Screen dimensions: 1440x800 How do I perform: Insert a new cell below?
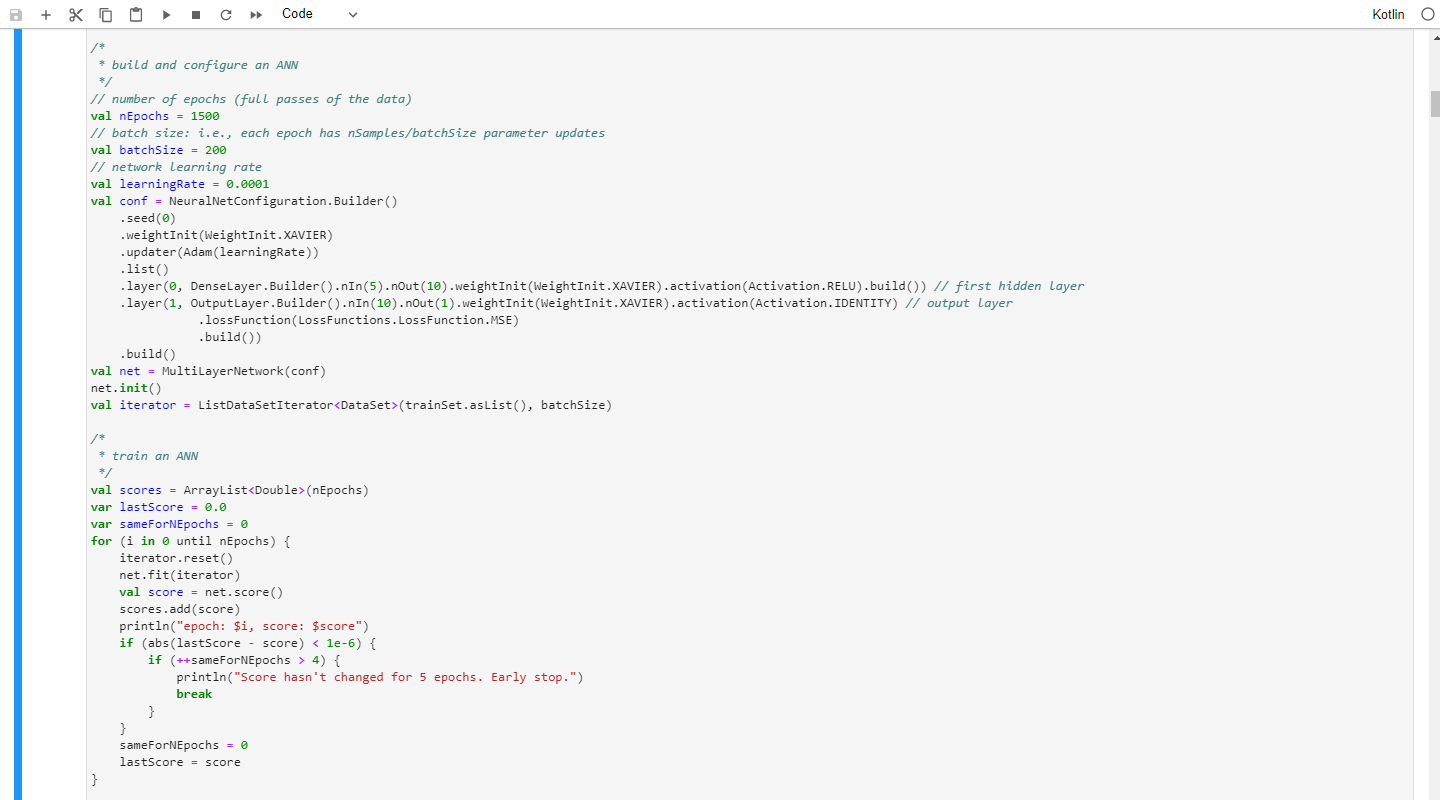pyautogui.click(x=45, y=14)
